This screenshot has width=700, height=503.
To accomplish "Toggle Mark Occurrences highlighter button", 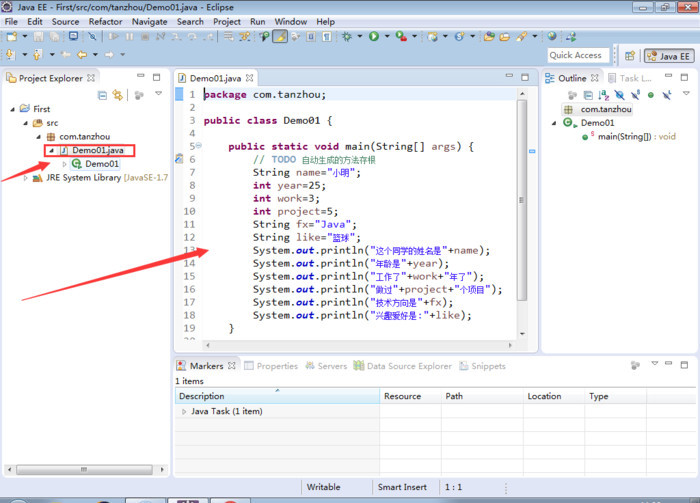I will click(x=280, y=37).
